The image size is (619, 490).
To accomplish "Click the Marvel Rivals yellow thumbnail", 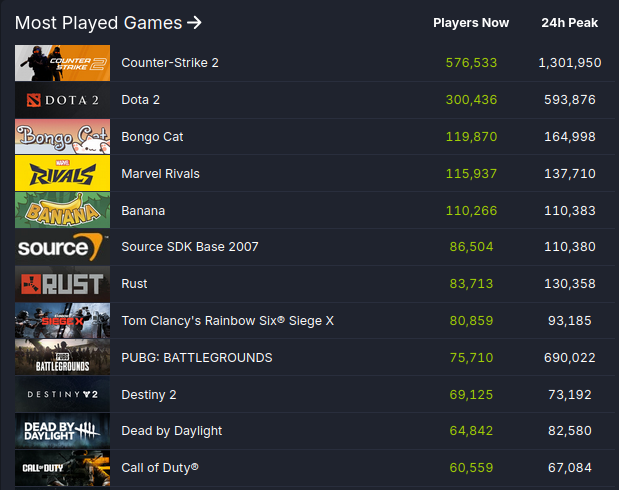I will tap(62, 173).
